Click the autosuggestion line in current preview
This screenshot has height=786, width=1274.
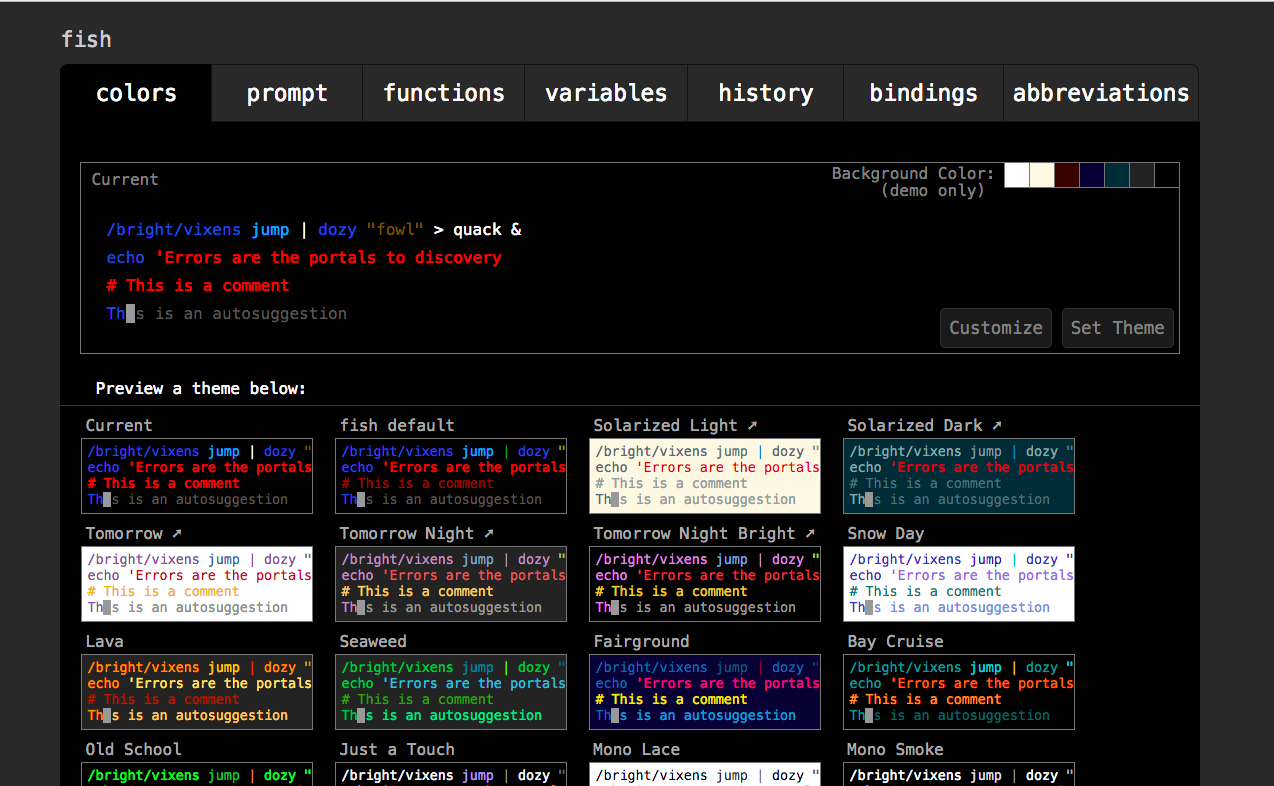click(x=227, y=314)
